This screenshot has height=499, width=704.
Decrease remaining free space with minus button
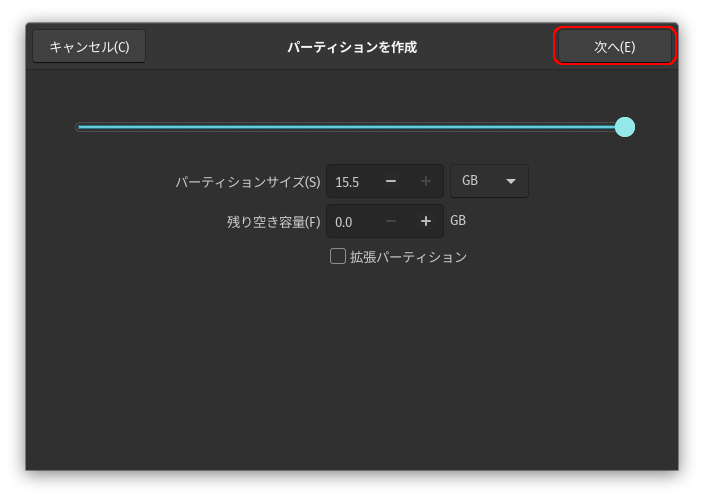point(391,221)
